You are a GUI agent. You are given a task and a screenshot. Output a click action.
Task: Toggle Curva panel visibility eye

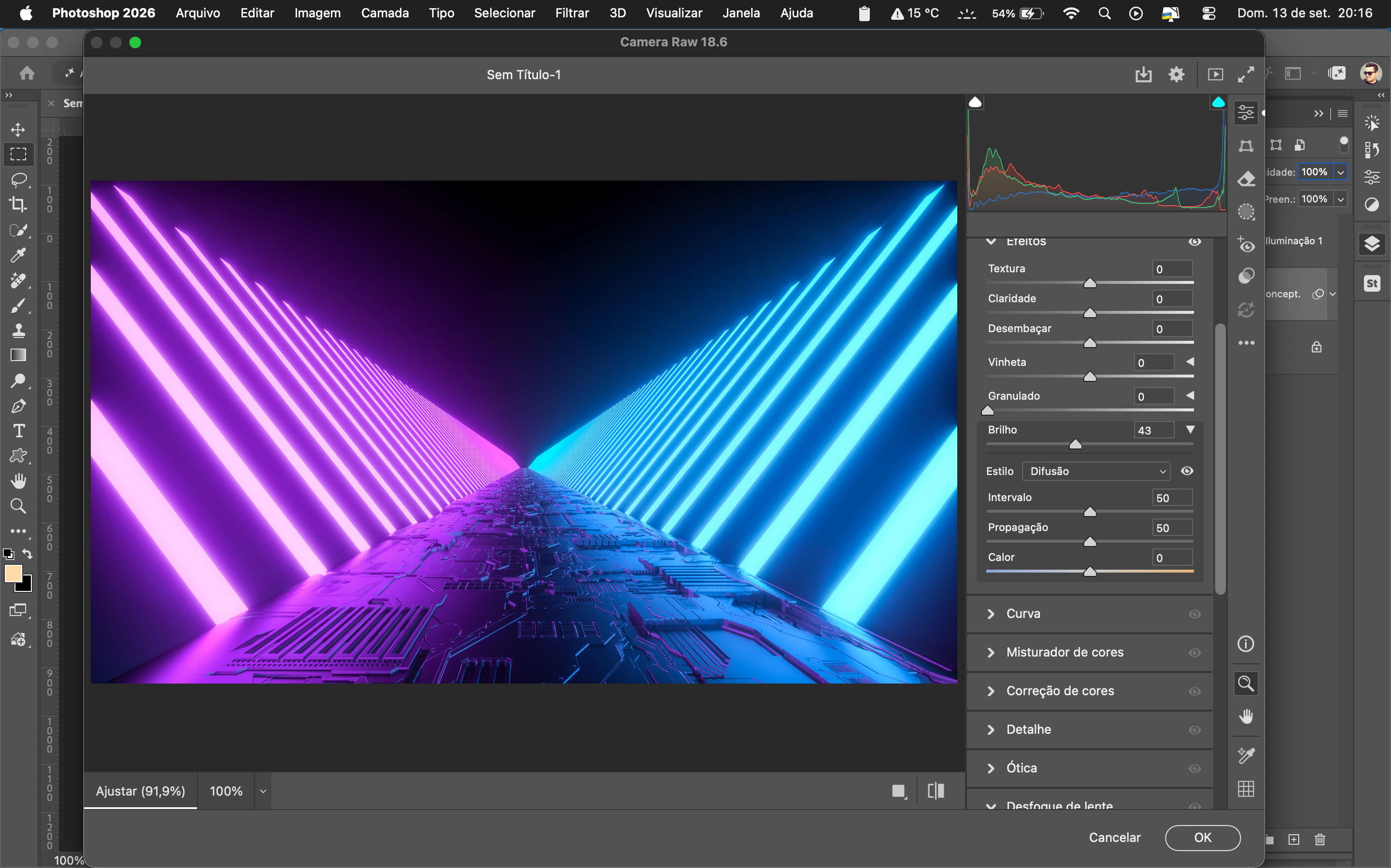[1194, 614]
